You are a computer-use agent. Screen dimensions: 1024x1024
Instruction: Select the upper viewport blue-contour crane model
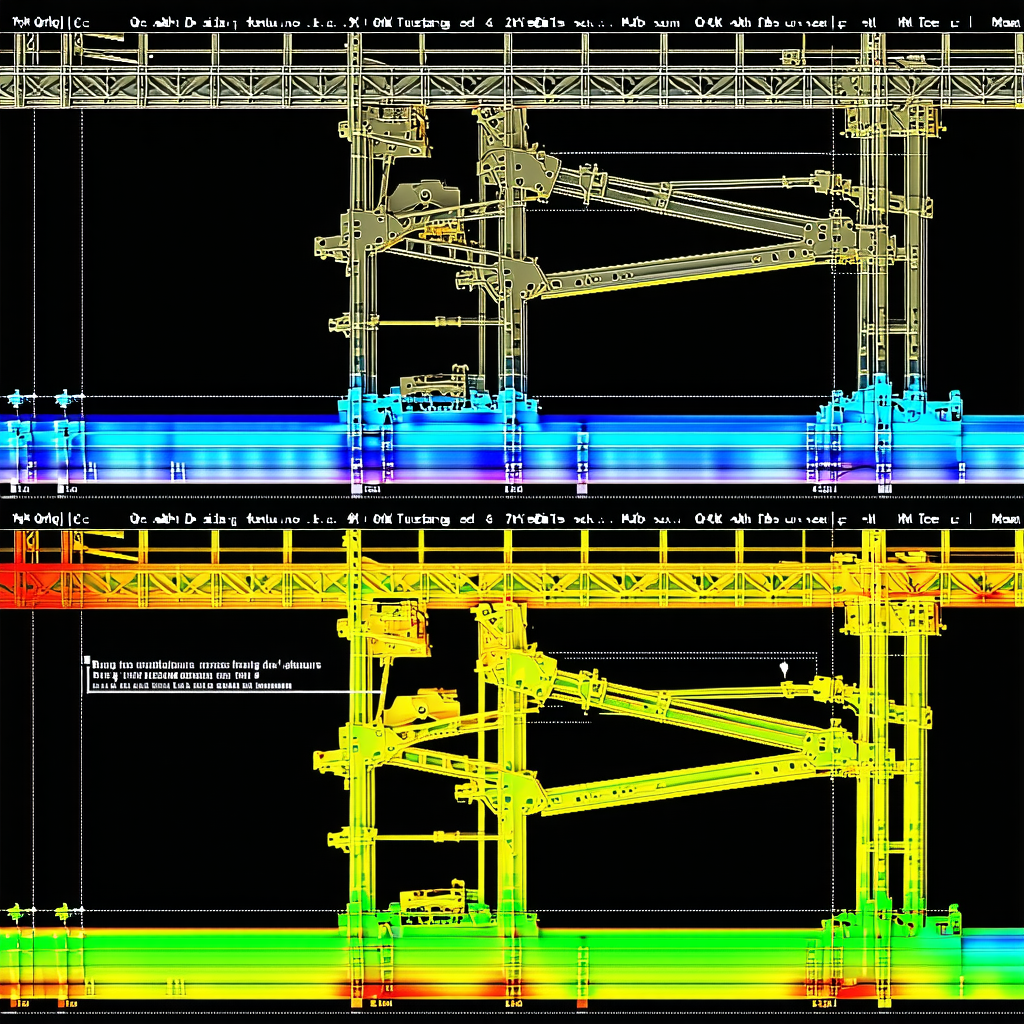(x=512, y=261)
